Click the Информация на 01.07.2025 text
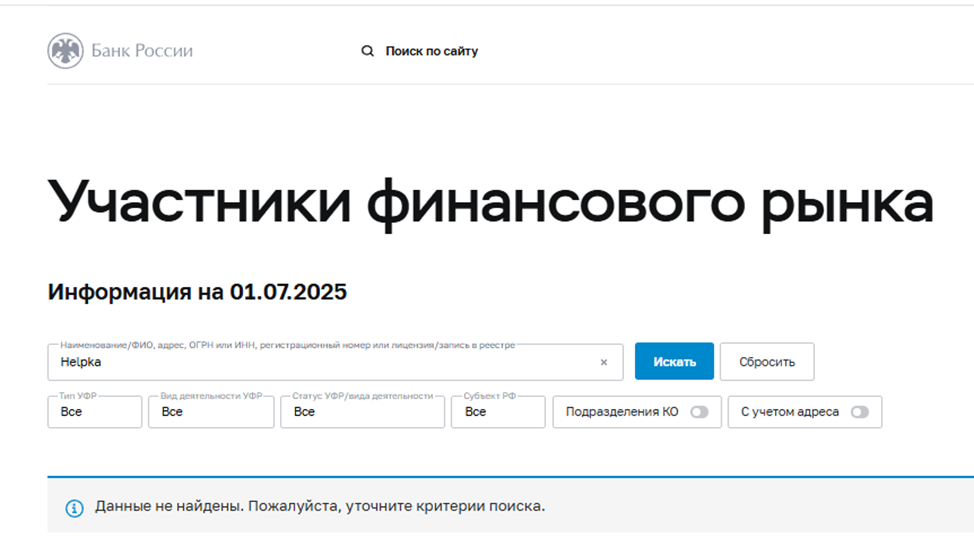 (x=198, y=291)
